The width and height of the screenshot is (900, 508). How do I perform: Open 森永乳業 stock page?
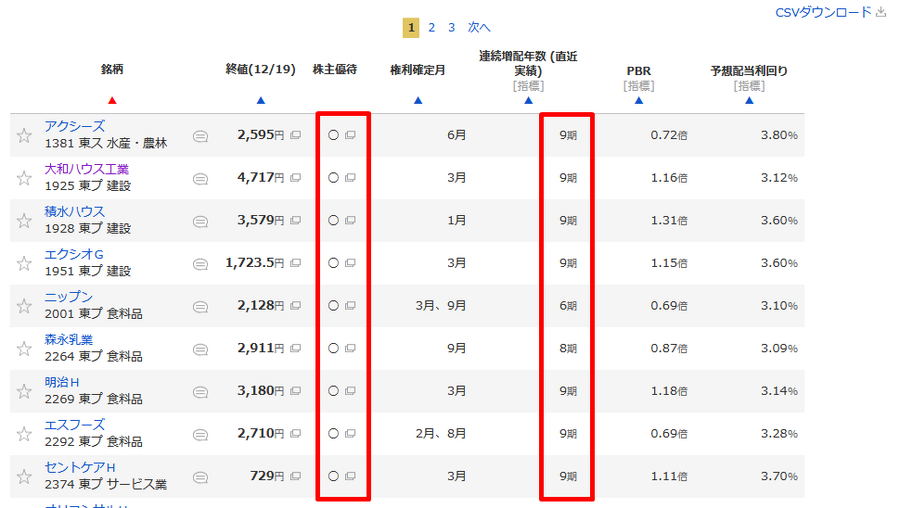69,340
